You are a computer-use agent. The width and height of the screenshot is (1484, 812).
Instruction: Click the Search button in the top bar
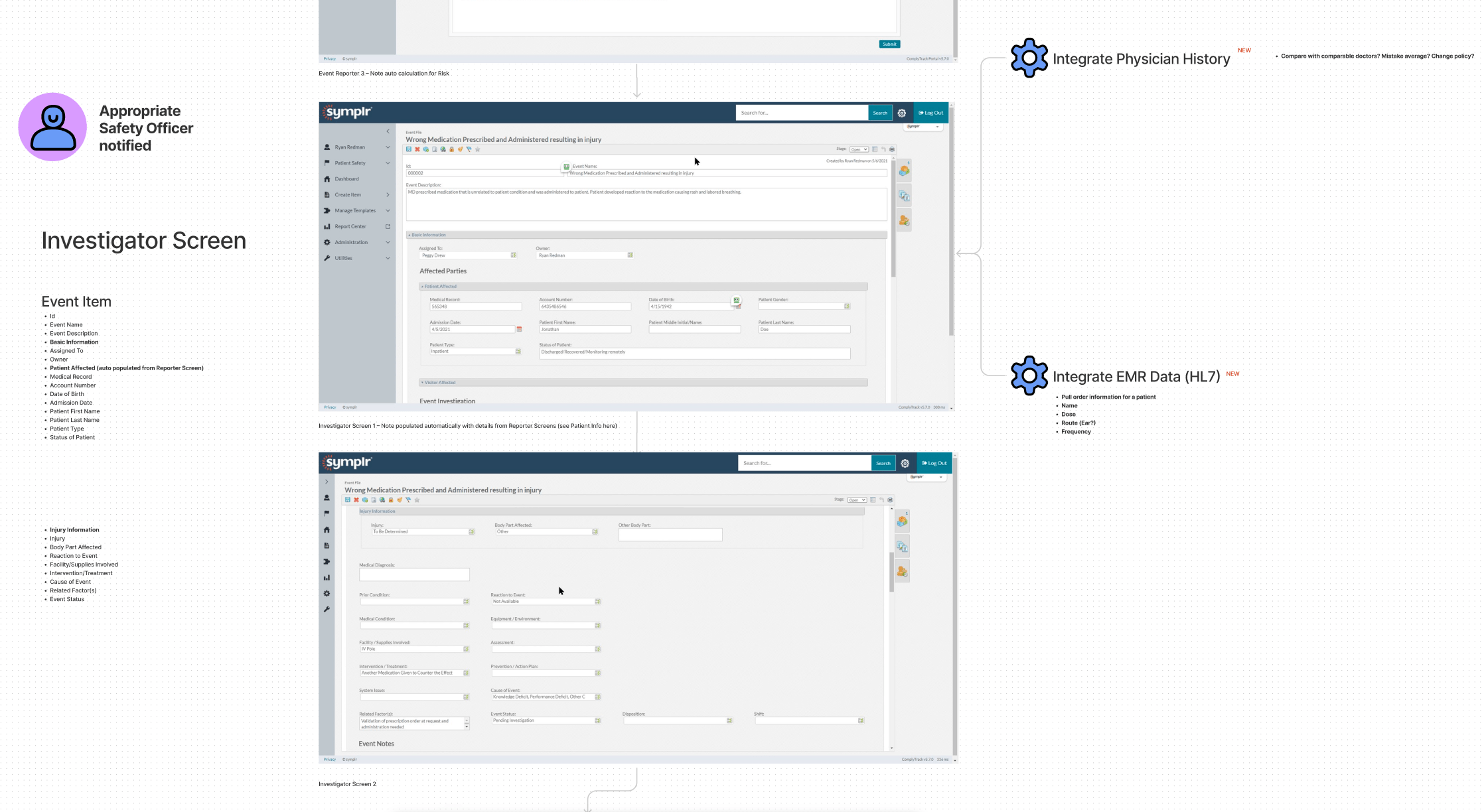[x=881, y=113]
